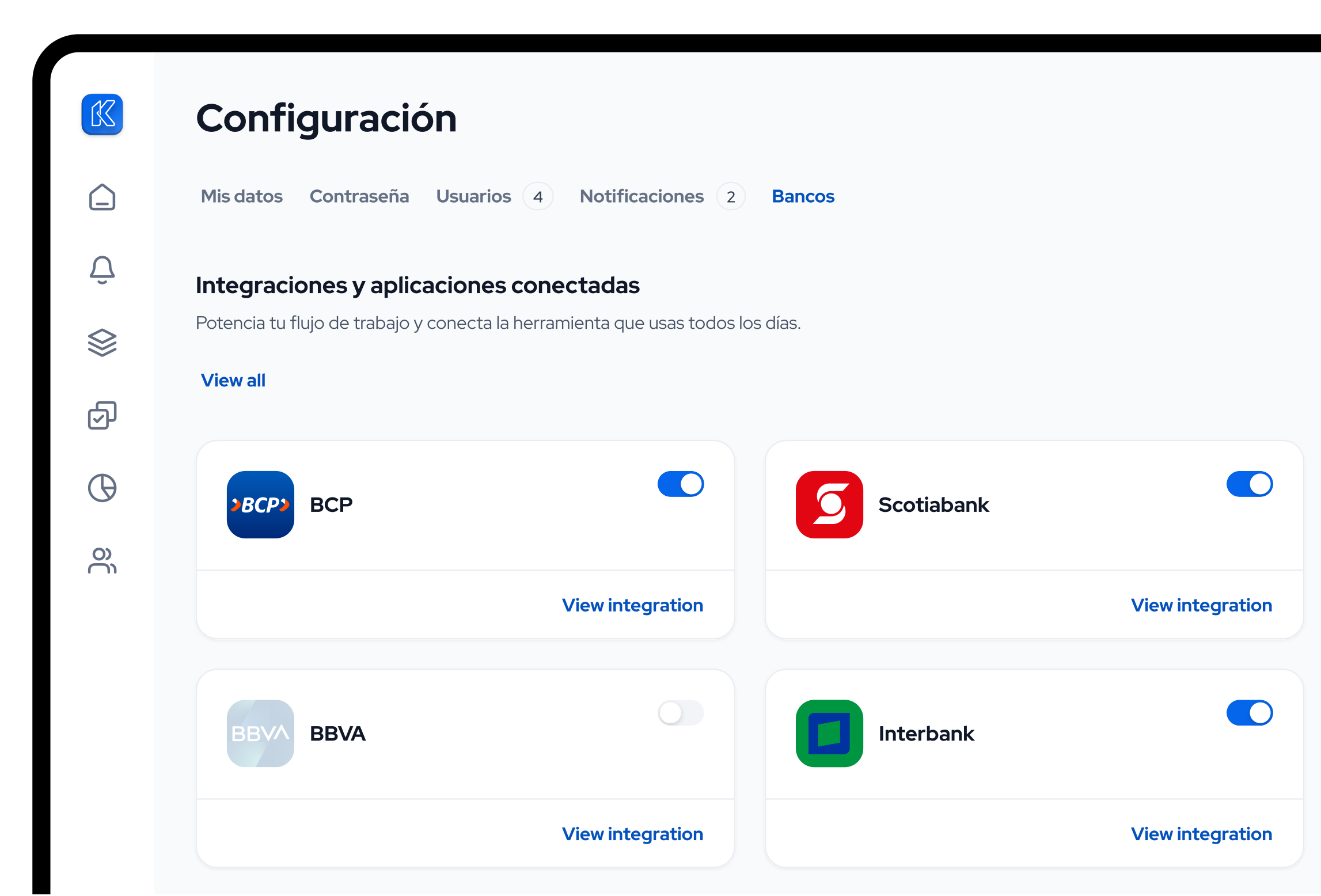Click the Interbank green logo

tap(829, 733)
